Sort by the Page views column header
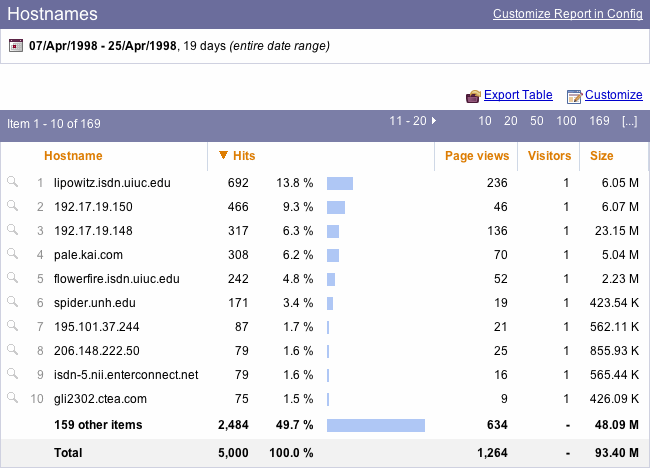Image resolution: width=650 pixels, height=468 pixels. [477, 156]
